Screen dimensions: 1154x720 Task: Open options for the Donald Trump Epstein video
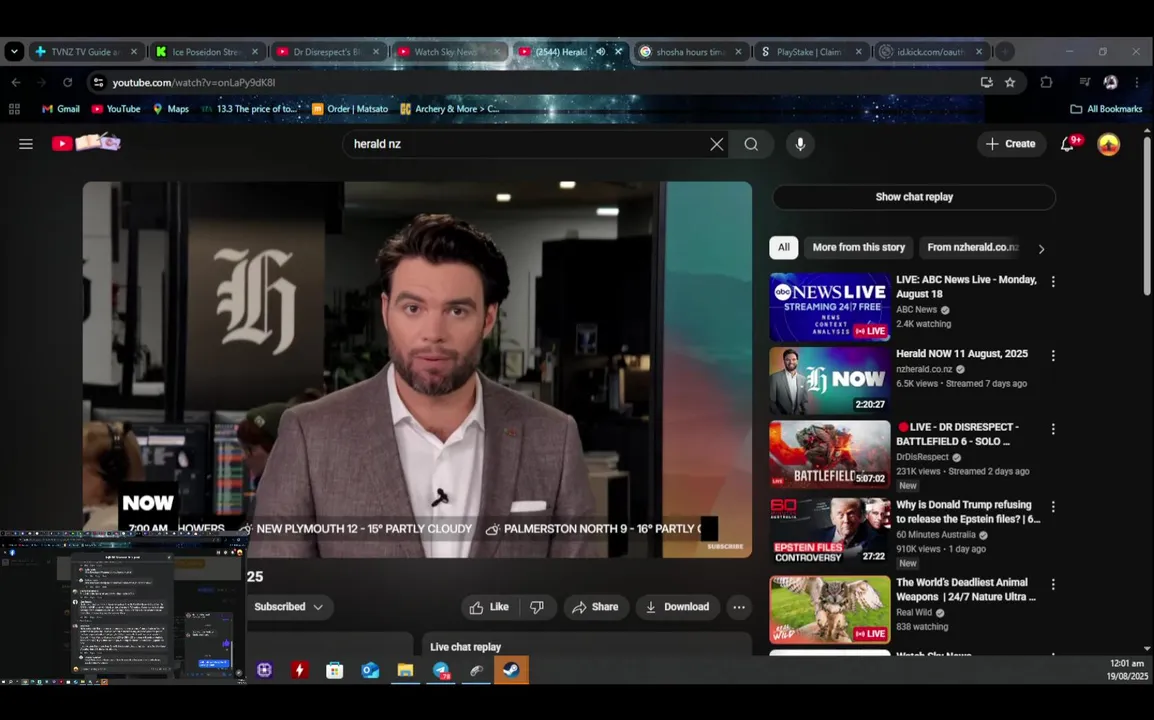click(1053, 507)
